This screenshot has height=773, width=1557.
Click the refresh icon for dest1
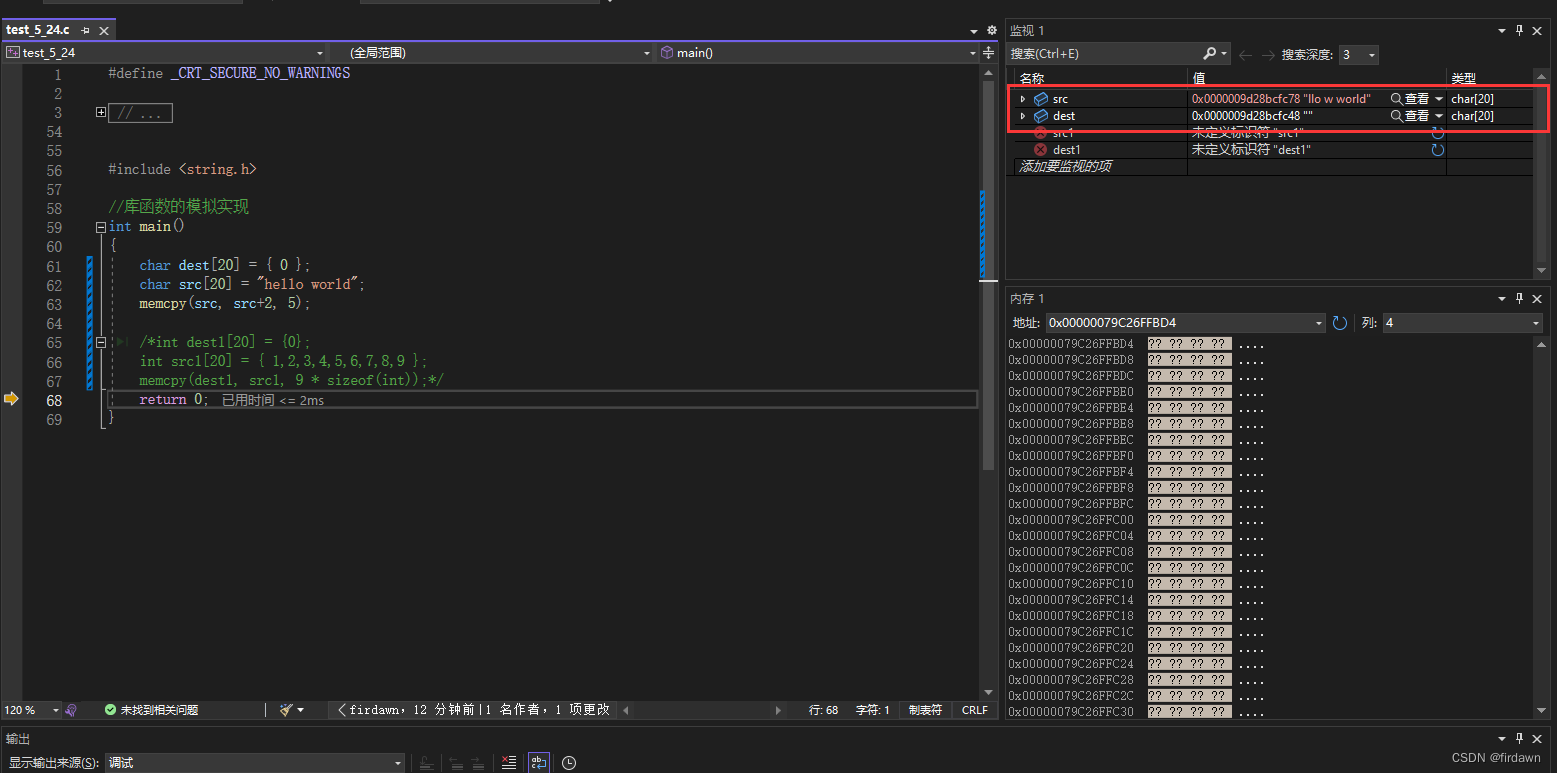[x=1437, y=150]
